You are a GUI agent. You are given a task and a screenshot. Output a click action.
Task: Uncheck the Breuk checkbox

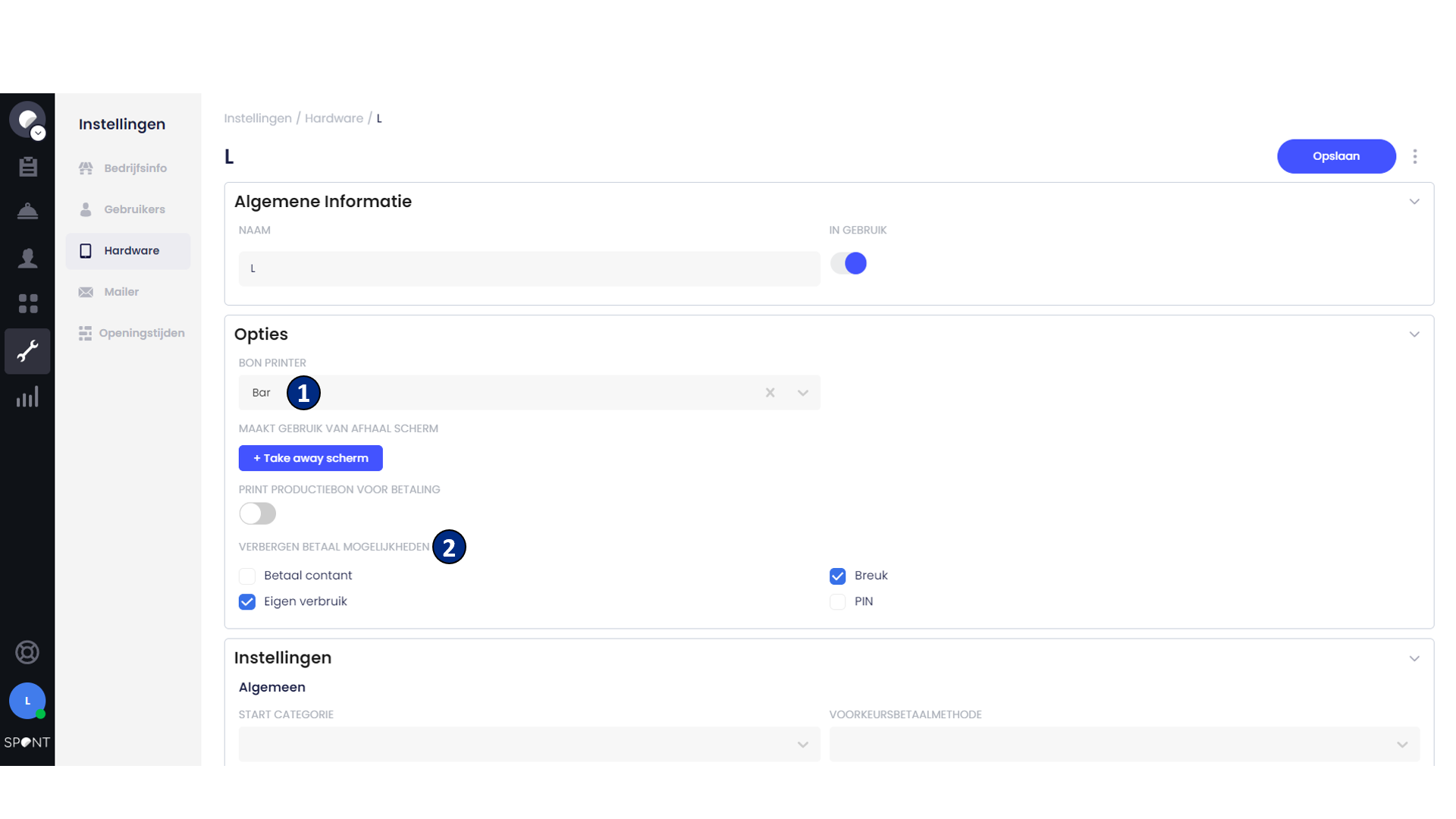[x=837, y=576]
